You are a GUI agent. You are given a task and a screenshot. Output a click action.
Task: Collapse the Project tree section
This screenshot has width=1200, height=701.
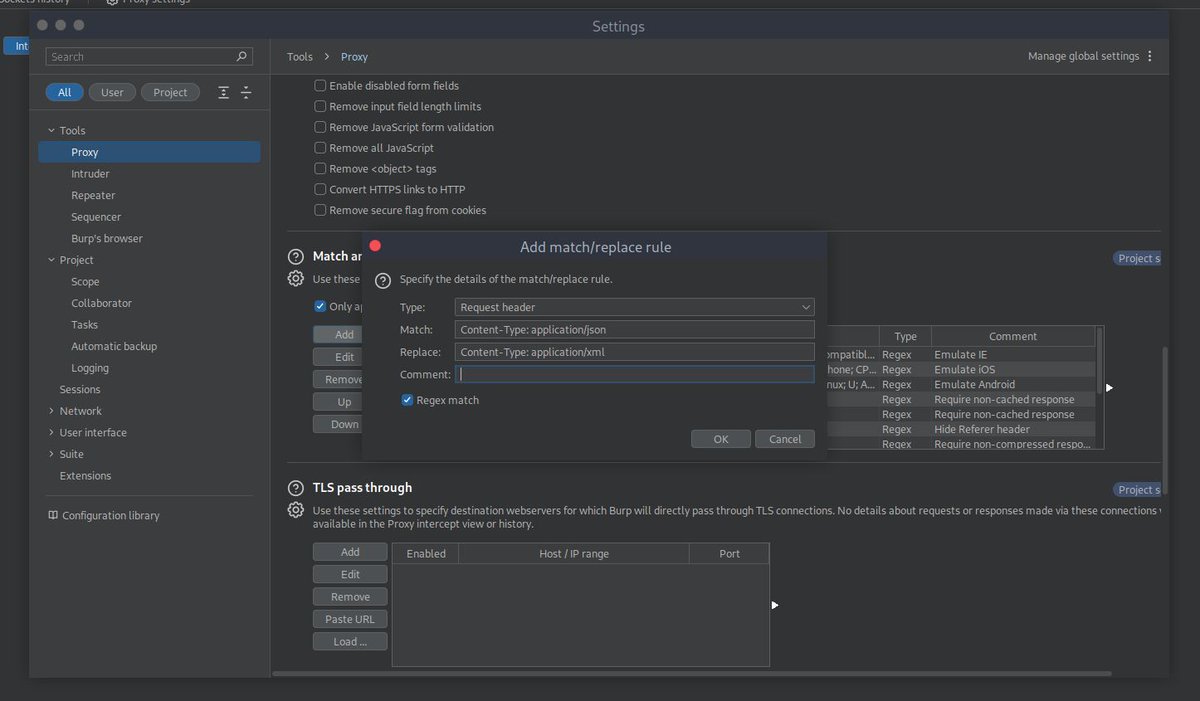tap(51, 260)
